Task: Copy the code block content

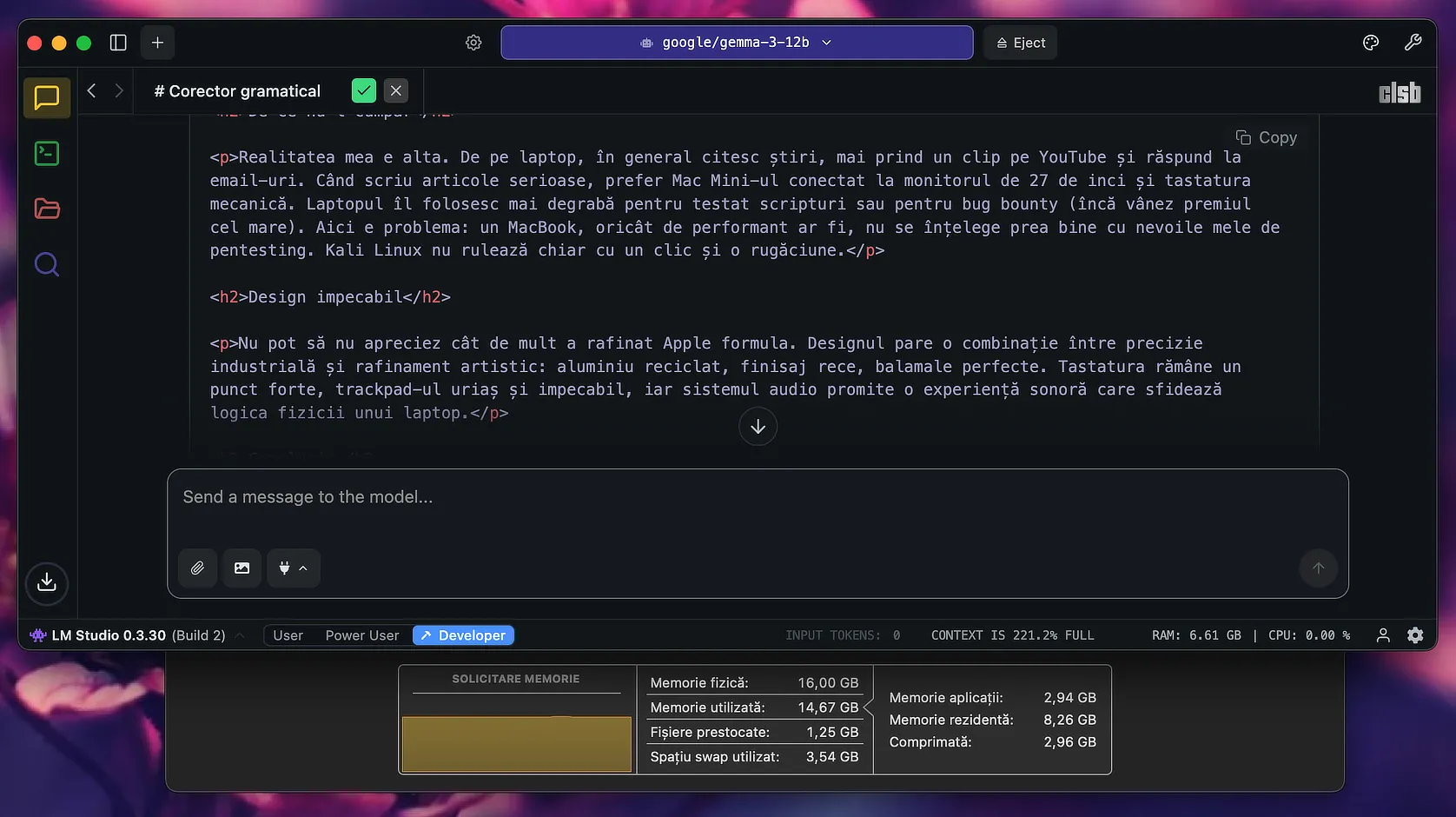Action: pos(1266,137)
